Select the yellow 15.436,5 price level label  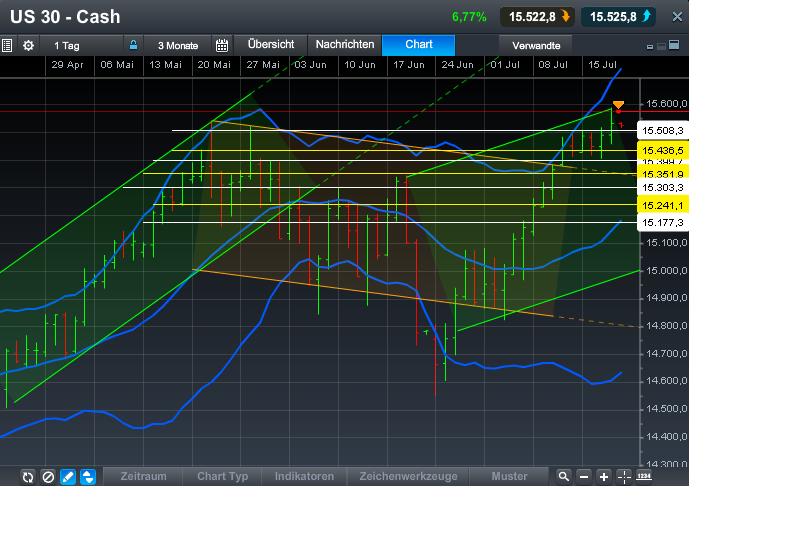663,151
